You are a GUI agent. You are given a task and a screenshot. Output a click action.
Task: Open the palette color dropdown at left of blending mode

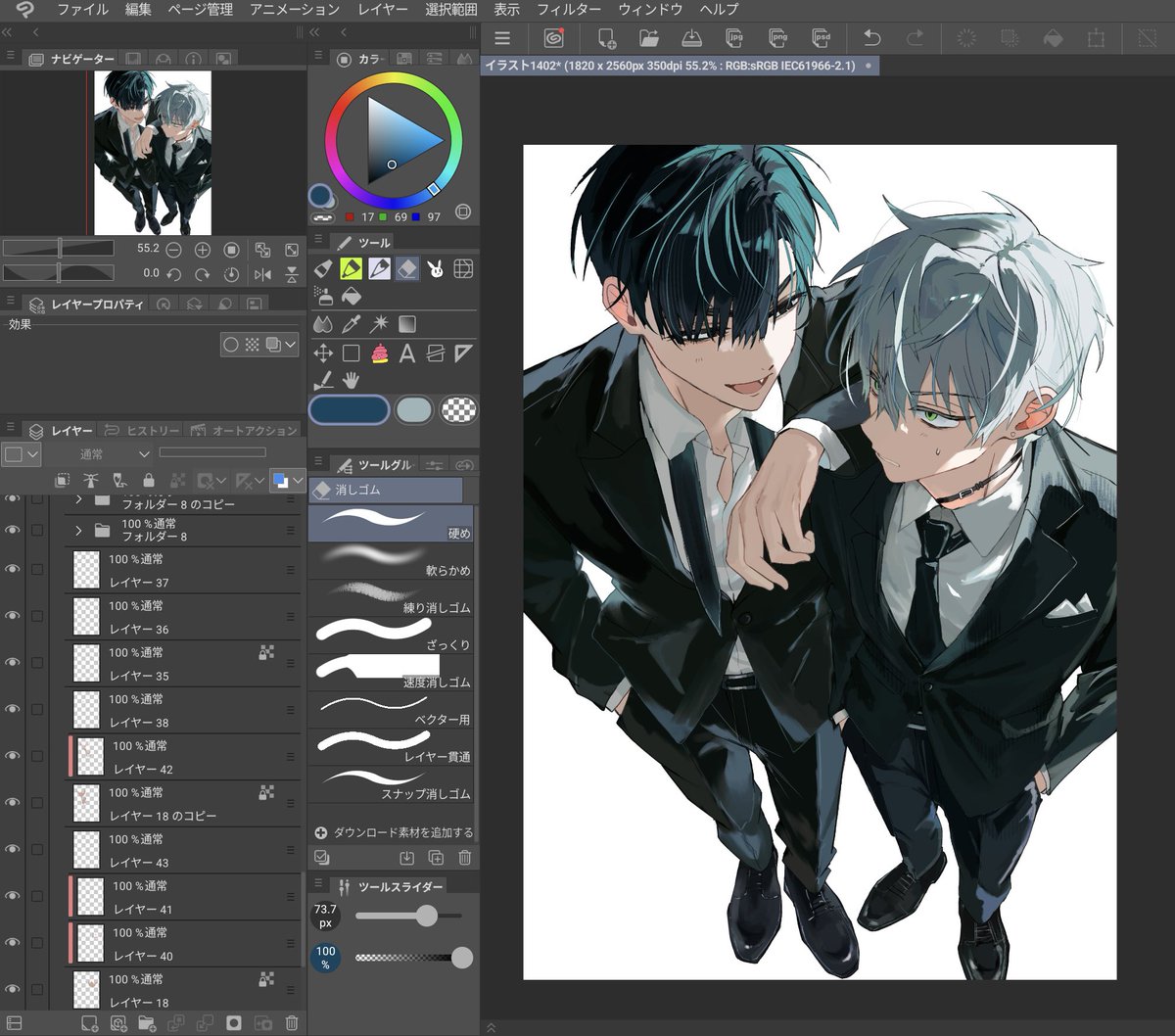[x=22, y=453]
